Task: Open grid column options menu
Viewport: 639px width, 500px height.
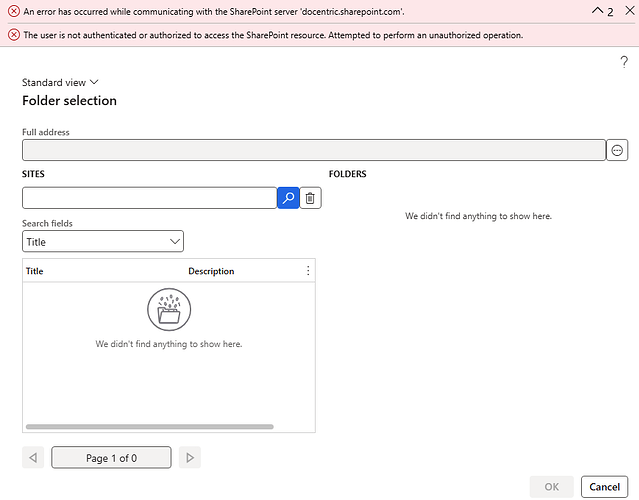Action: point(308,271)
